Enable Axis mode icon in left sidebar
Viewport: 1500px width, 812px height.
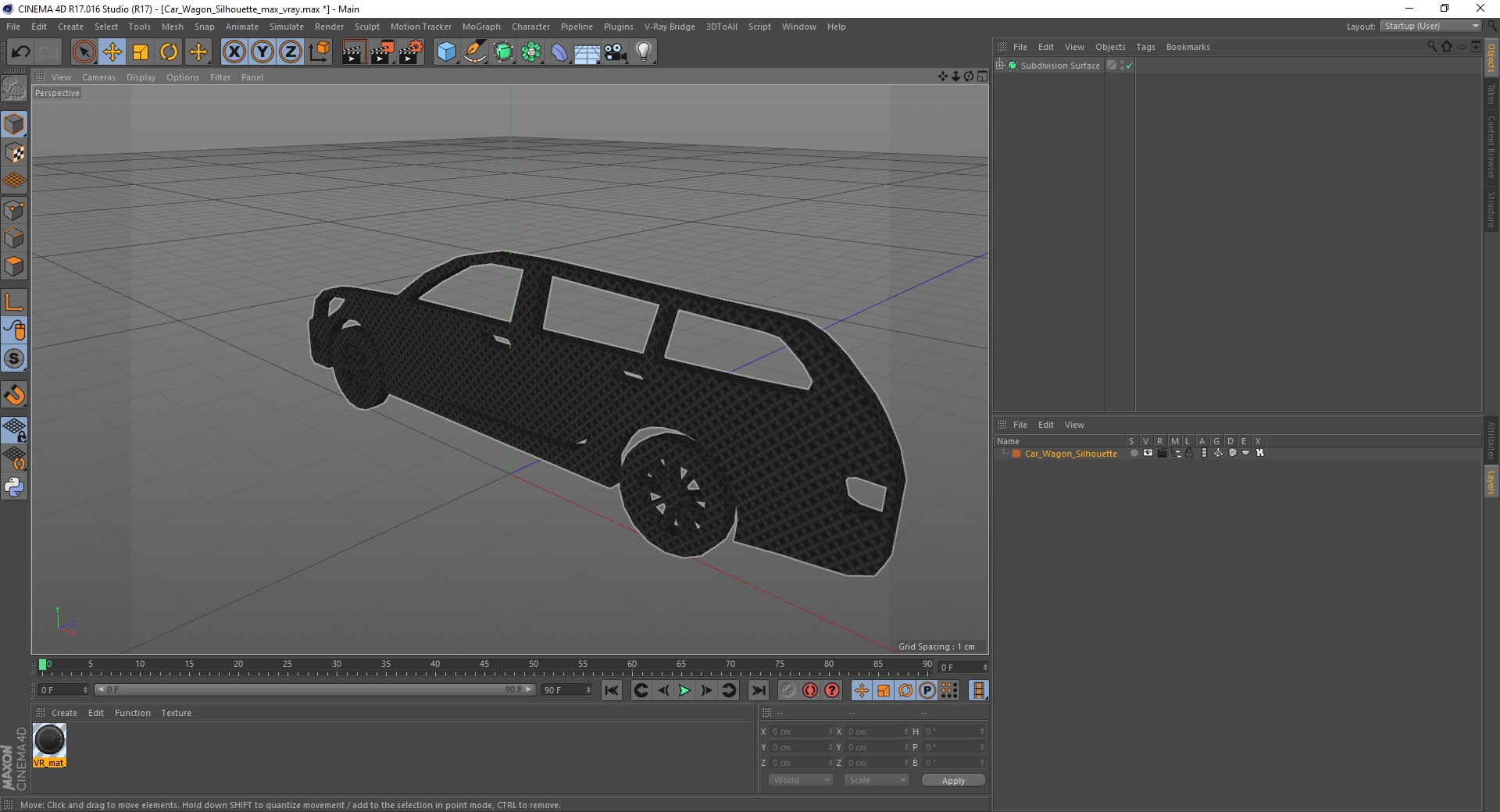[14, 302]
